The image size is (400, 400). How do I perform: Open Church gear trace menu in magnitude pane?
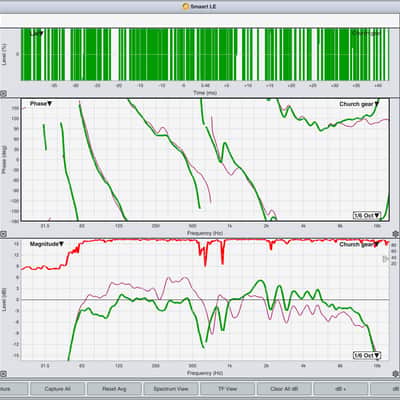(x=359, y=245)
